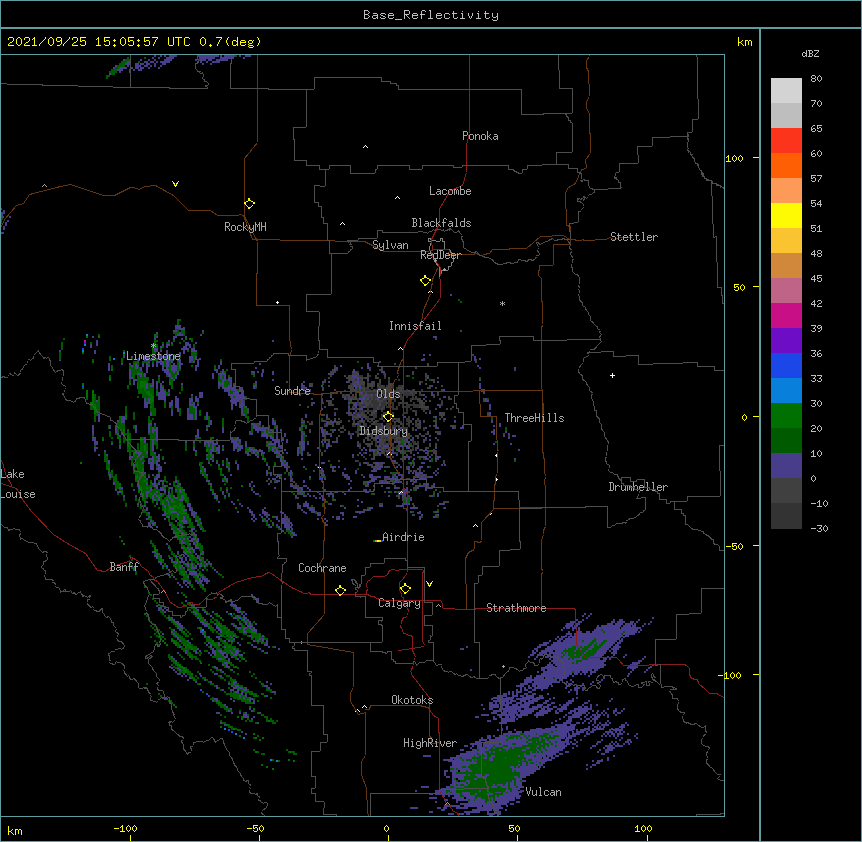Click the yellow diamond marker between Olds and Didsbury
Image resolution: width=862 pixels, height=842 pixels.
[389, 417]
